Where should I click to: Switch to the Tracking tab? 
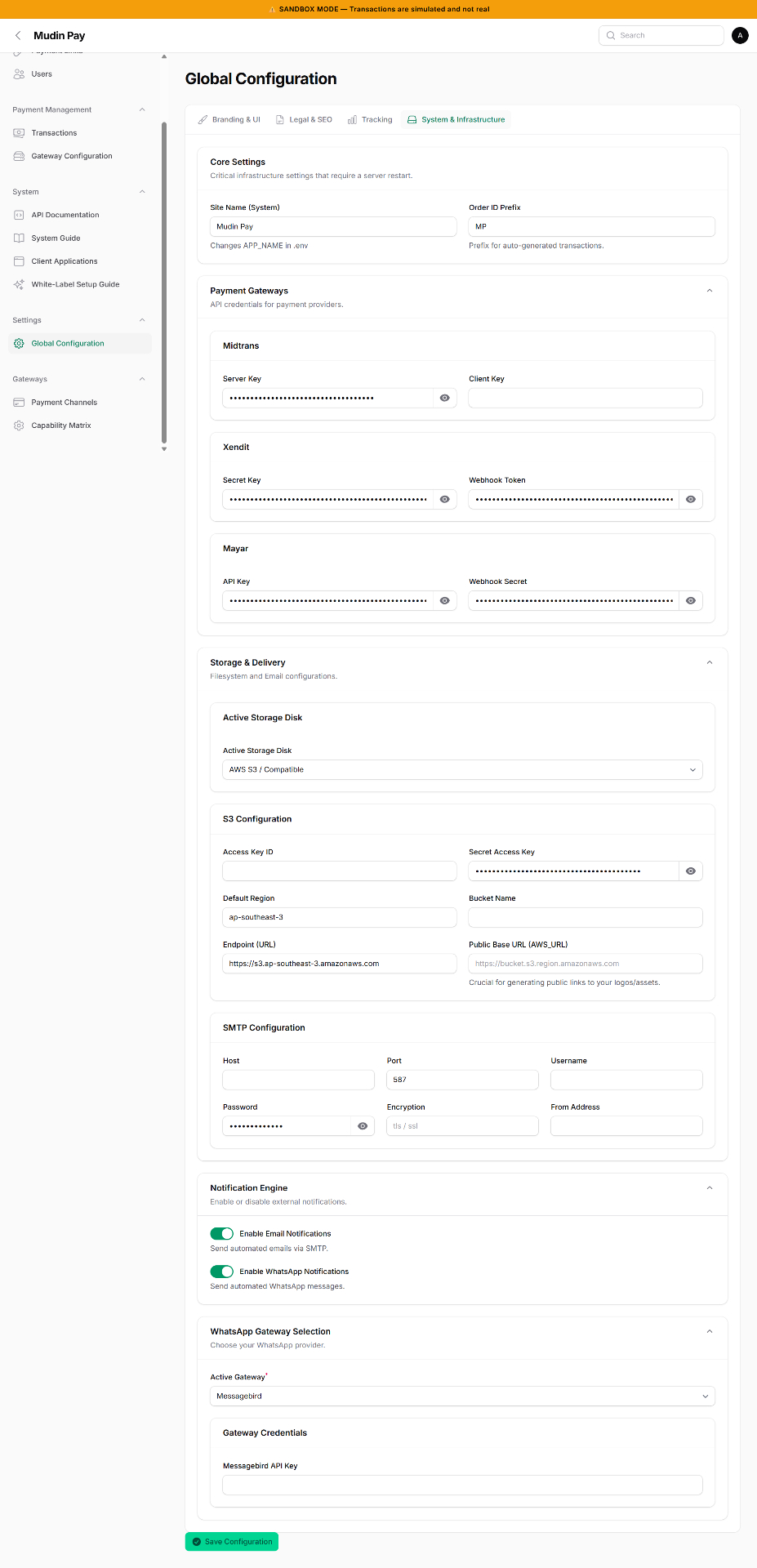pyautogui.click(x=370, y=119)
